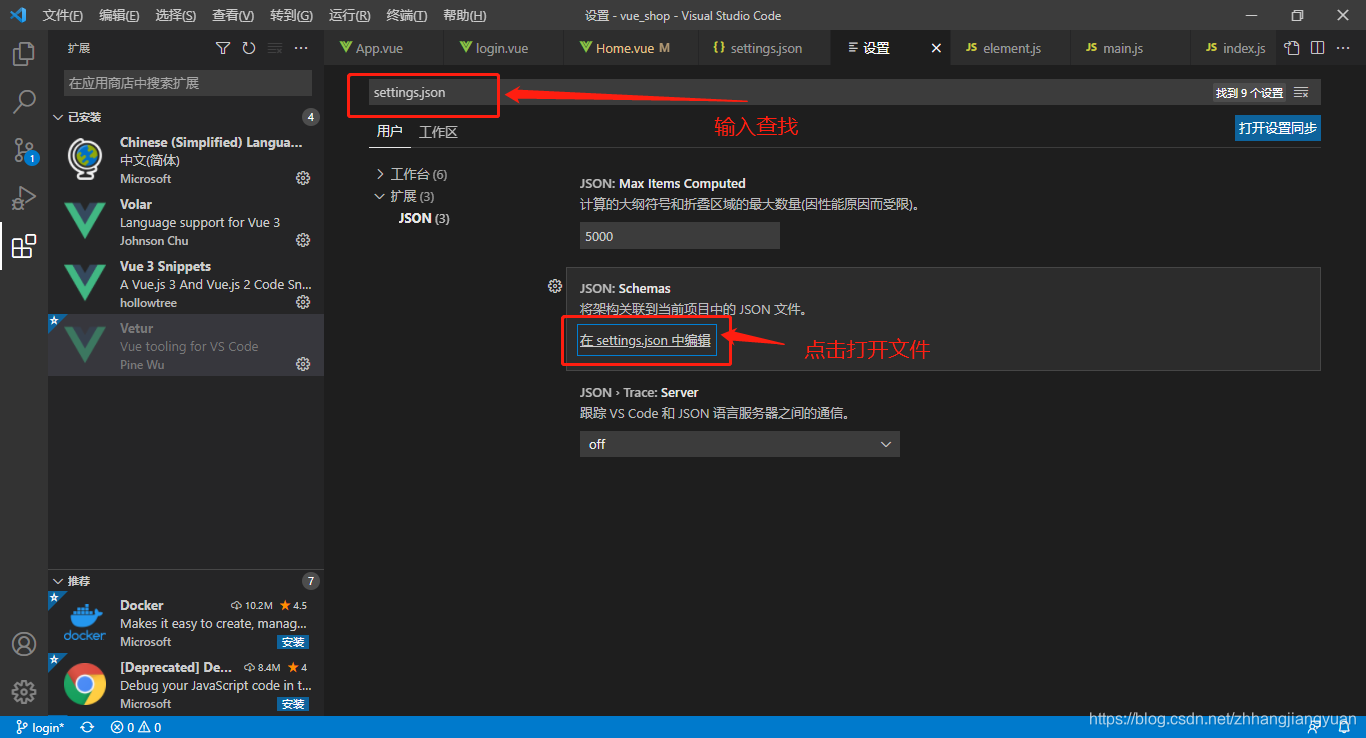Image resolution: width=1366 pixels, height=738 pixels.
Task: Open the 文件(F) menu
Action: coord(62,16)
